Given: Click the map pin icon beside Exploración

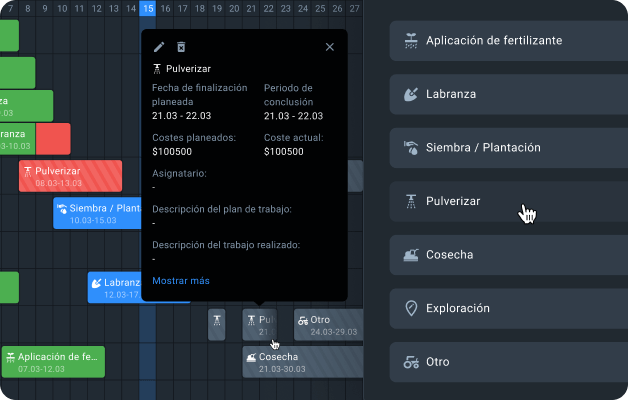Looking at the screenshot, I should [x=411, y=309].
